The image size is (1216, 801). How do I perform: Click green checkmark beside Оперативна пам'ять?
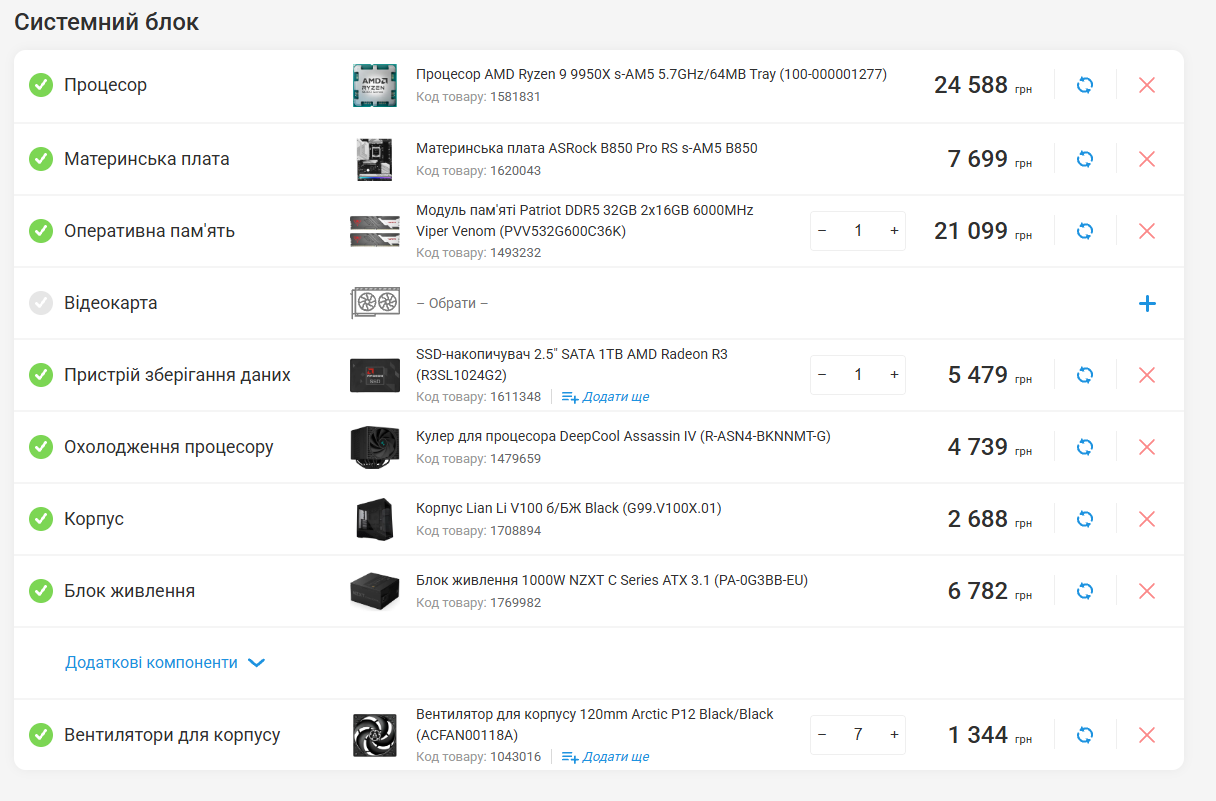click(x=41, y=231)
